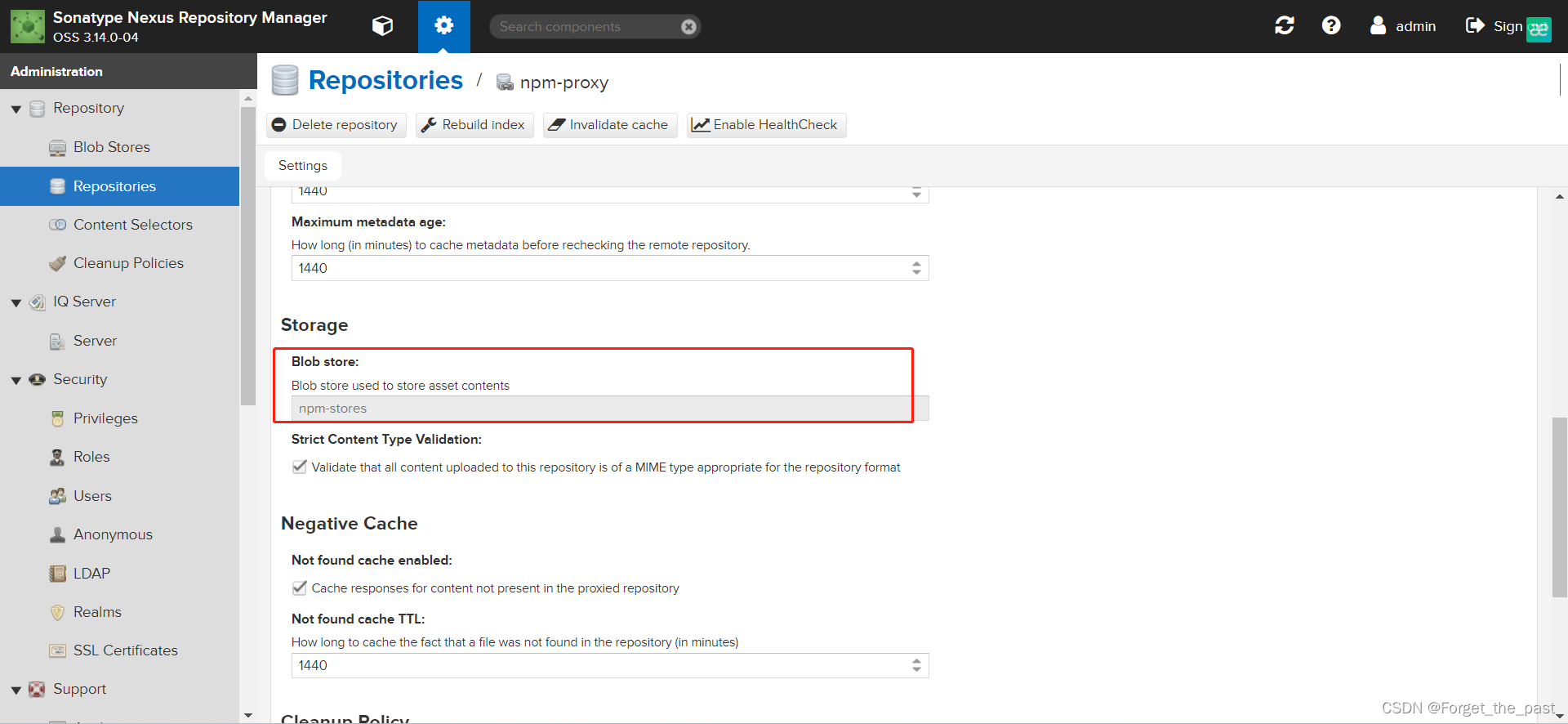Open SSL Certificates menu item
Viewport: 1568px width, 724px height.
(x=126, y=650)
